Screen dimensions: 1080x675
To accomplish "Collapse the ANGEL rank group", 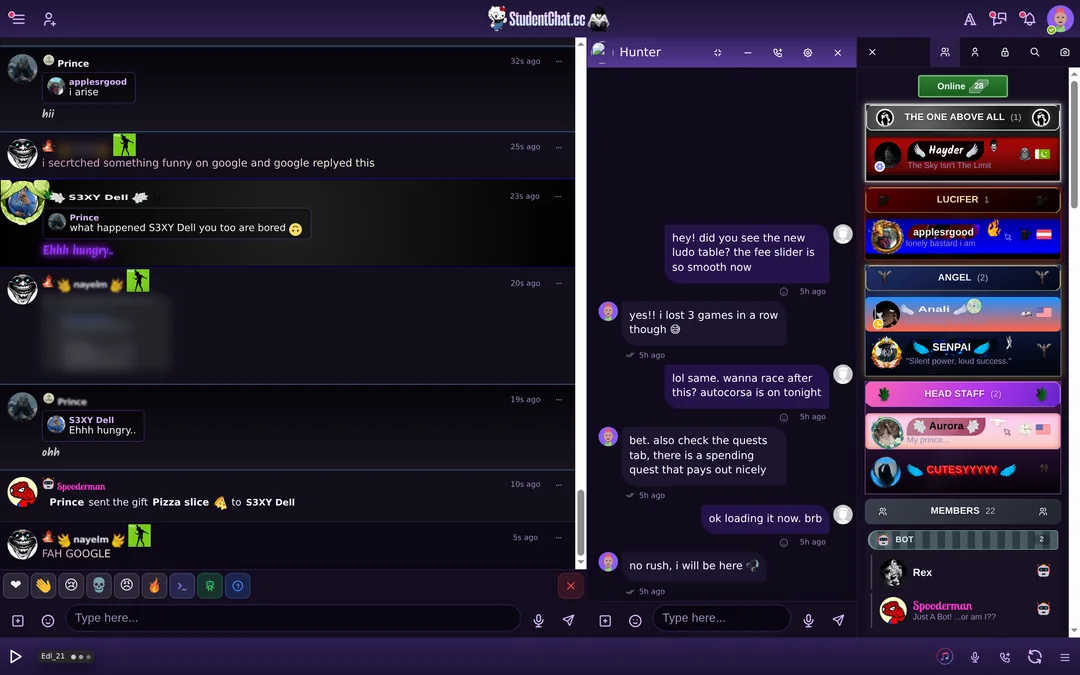I will (963, 278).
